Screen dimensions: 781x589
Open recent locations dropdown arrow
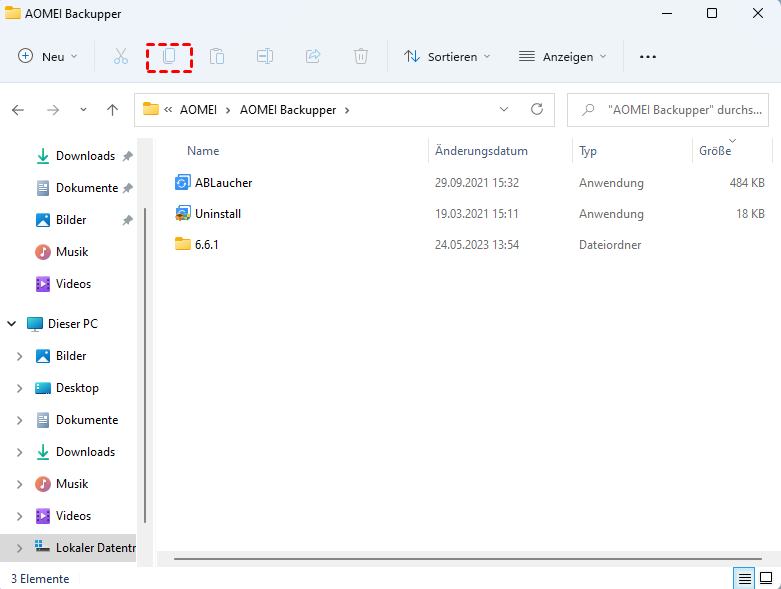83,110
